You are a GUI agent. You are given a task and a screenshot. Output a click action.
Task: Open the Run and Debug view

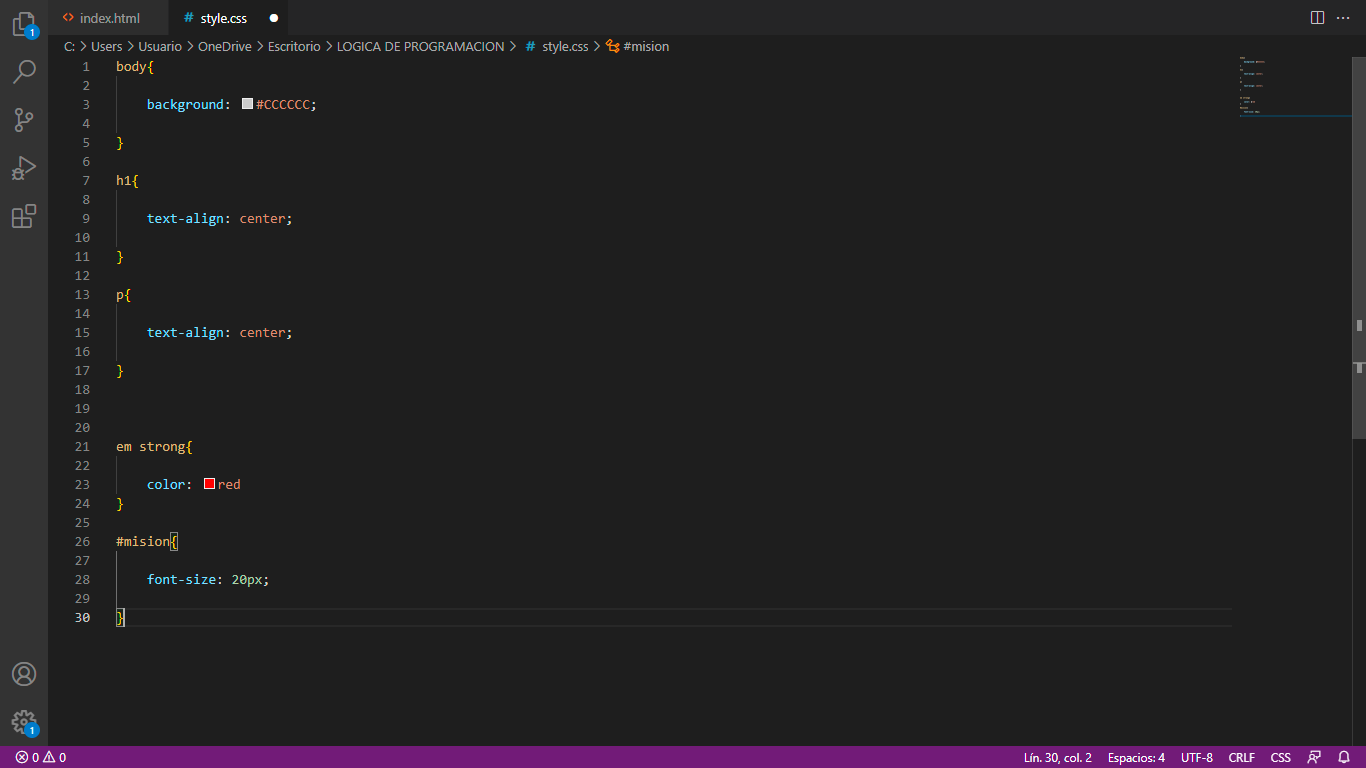[x=24, y=168]
